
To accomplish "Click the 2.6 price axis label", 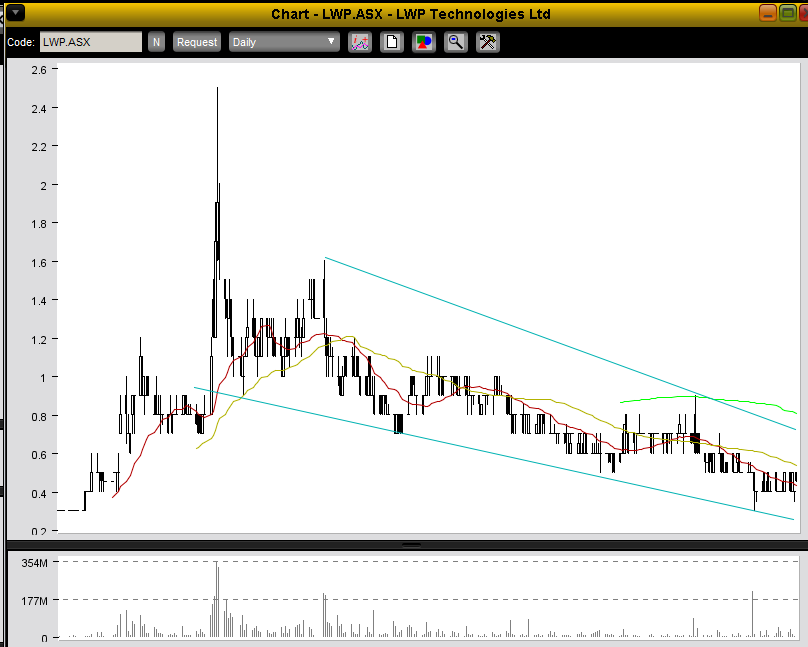I will (39, 70).
